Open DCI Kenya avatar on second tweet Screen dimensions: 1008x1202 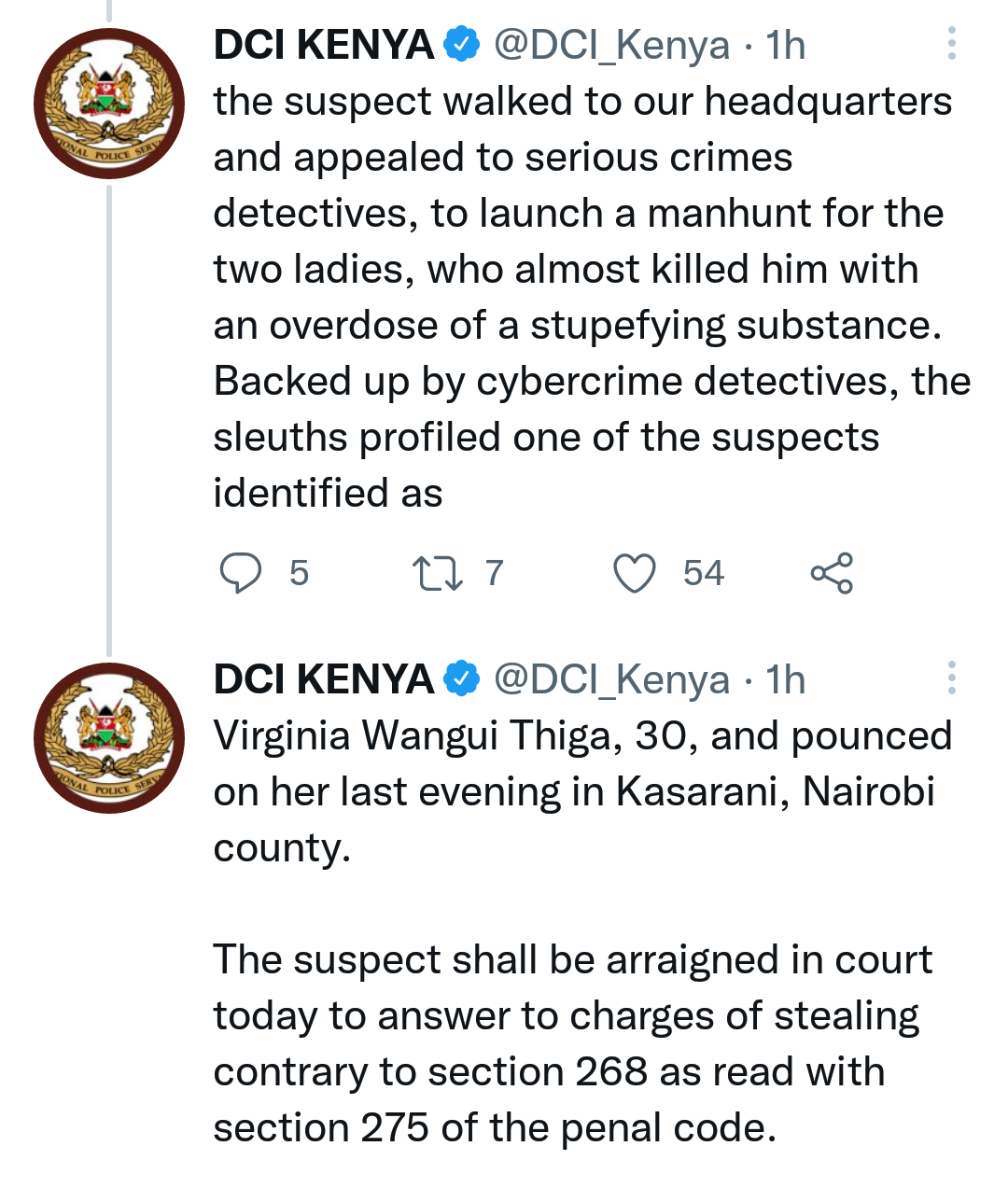[109, 738]
